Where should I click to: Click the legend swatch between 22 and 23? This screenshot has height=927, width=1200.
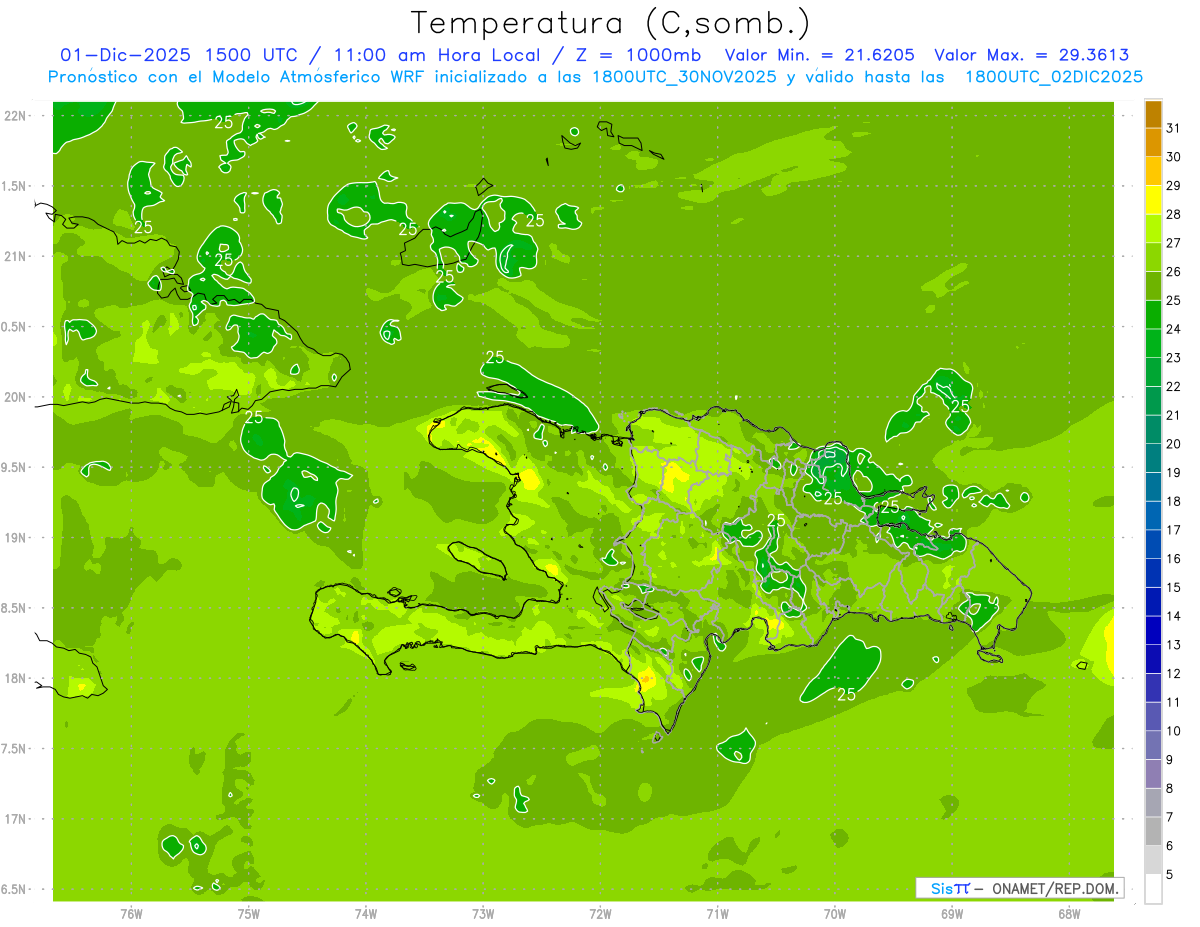click(1153, 372)
